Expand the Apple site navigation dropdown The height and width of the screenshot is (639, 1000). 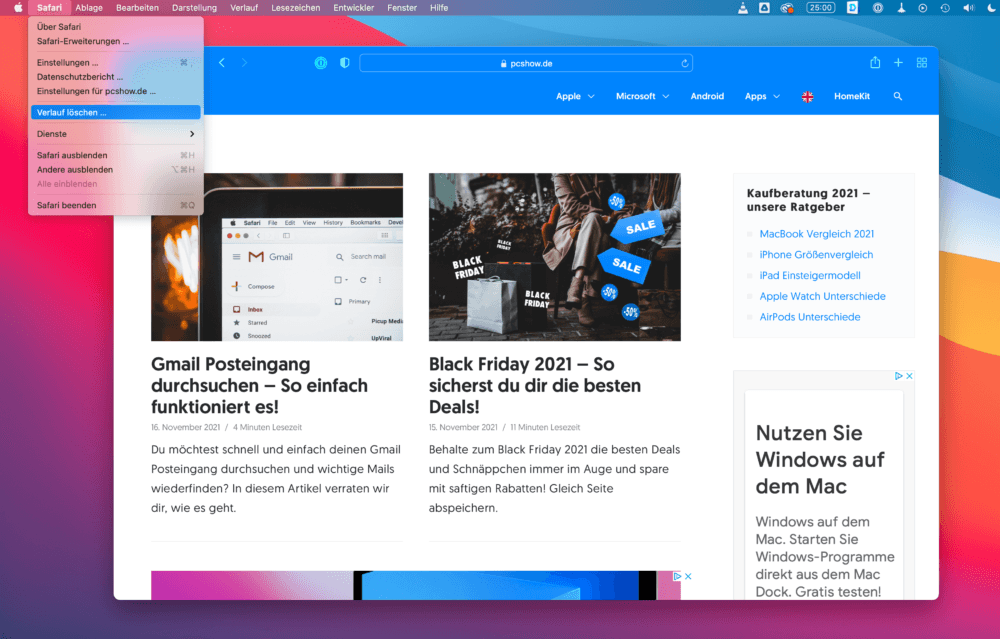(575, 96)
